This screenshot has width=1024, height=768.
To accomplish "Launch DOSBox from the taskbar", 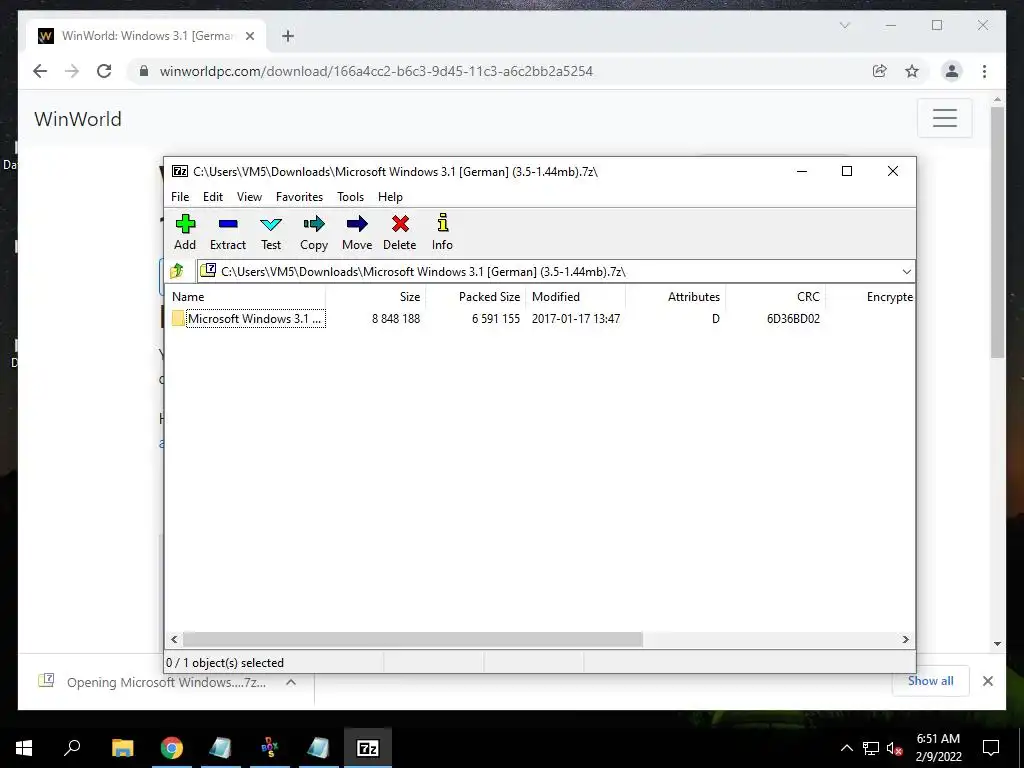I will coord(269,748).
